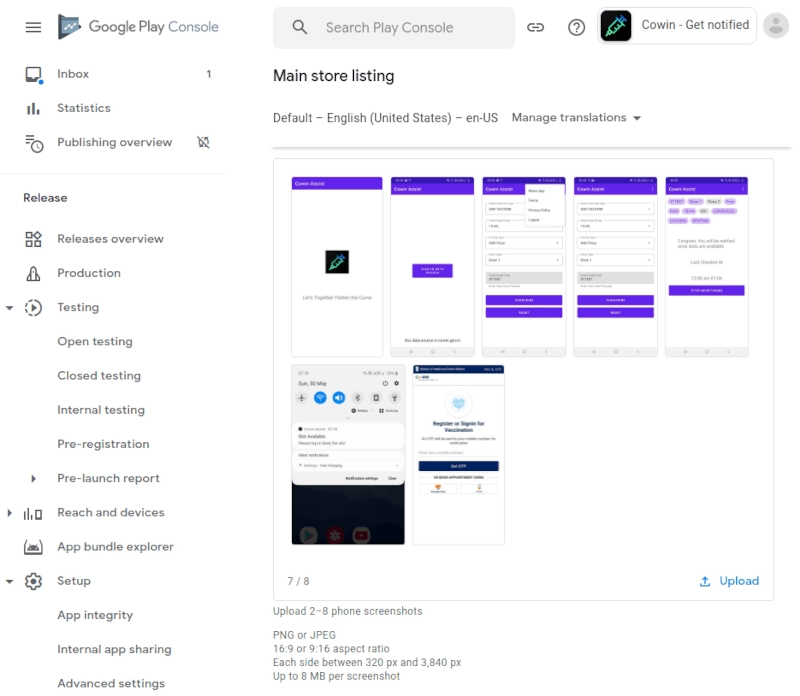Navigate to Closed testing

(x=99, y=376)
